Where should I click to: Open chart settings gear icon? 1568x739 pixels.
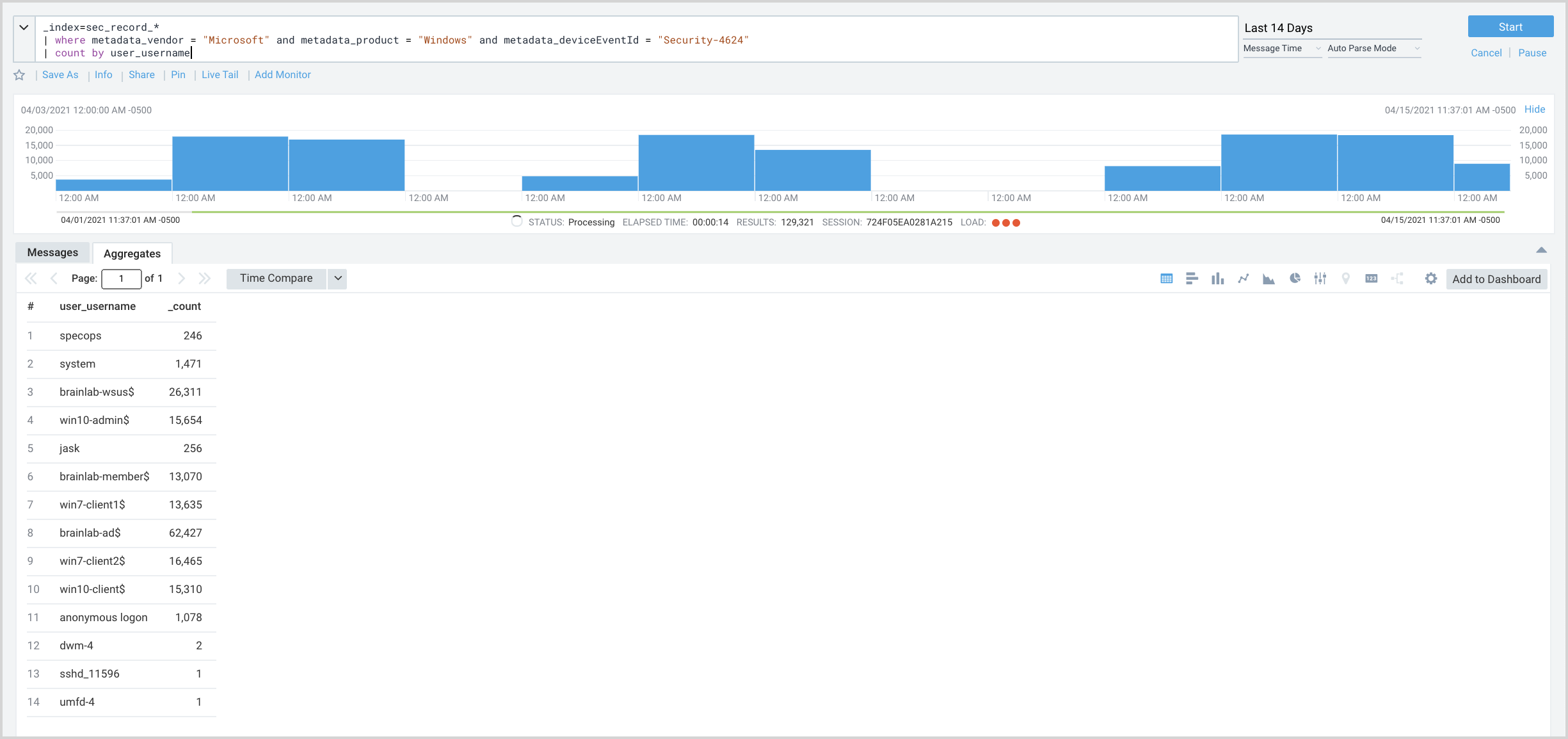[1431, 279]
